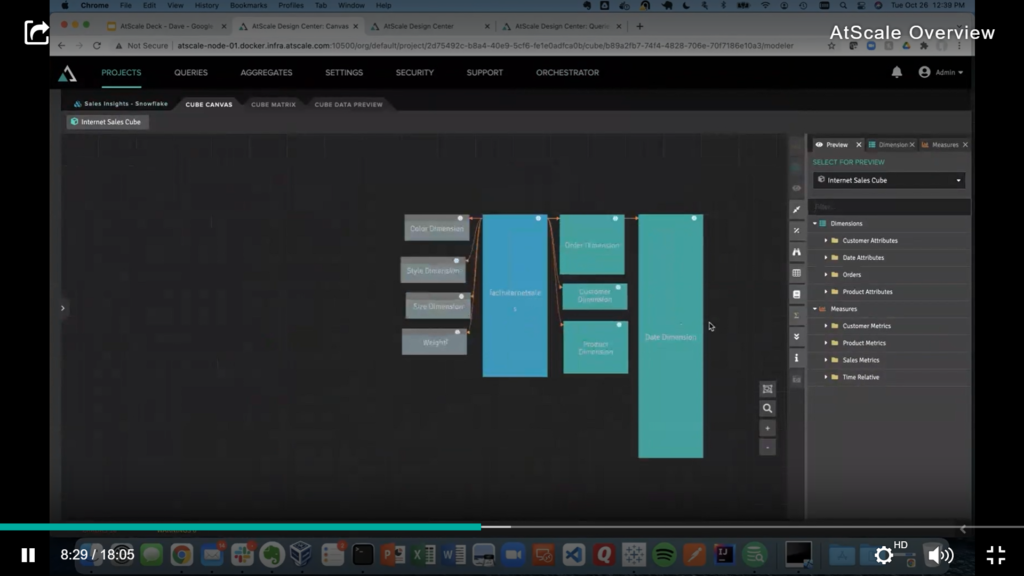This screenshot has width=1024, height=576.
Task: Seek on the video progress bar
Action: (x=512, y=526)
